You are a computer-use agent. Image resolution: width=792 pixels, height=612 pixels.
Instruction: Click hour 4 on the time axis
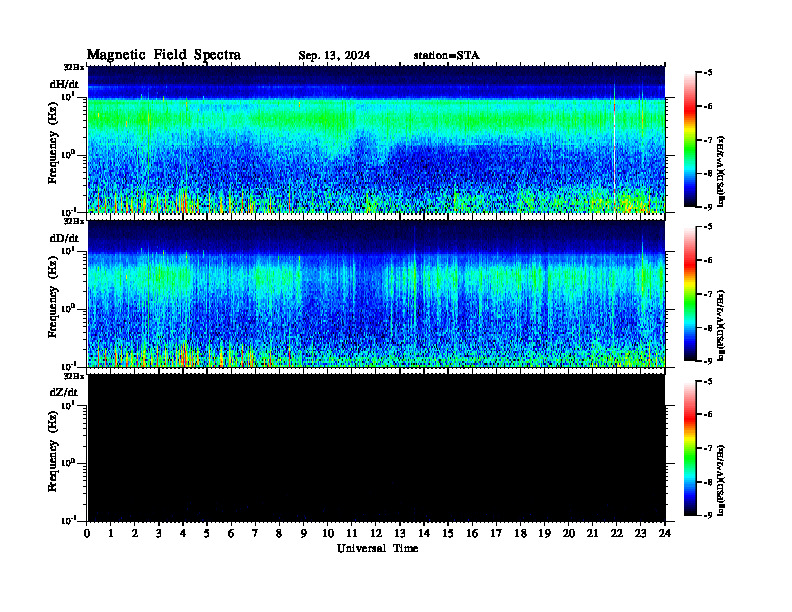click(183, 533)
